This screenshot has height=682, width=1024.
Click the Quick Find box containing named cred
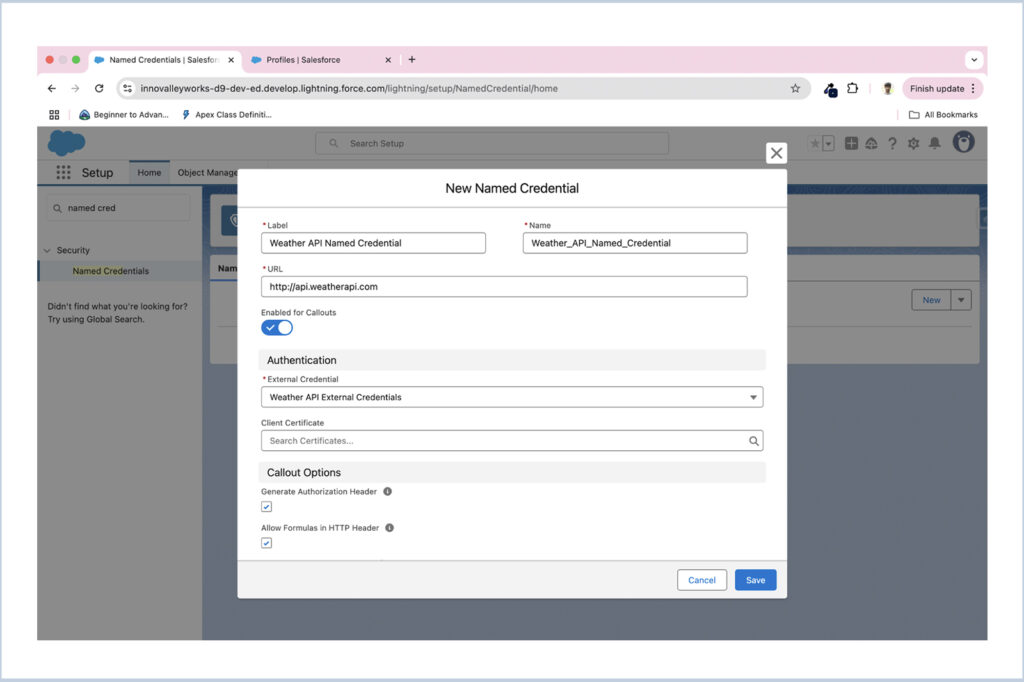(x=118, y=208)
